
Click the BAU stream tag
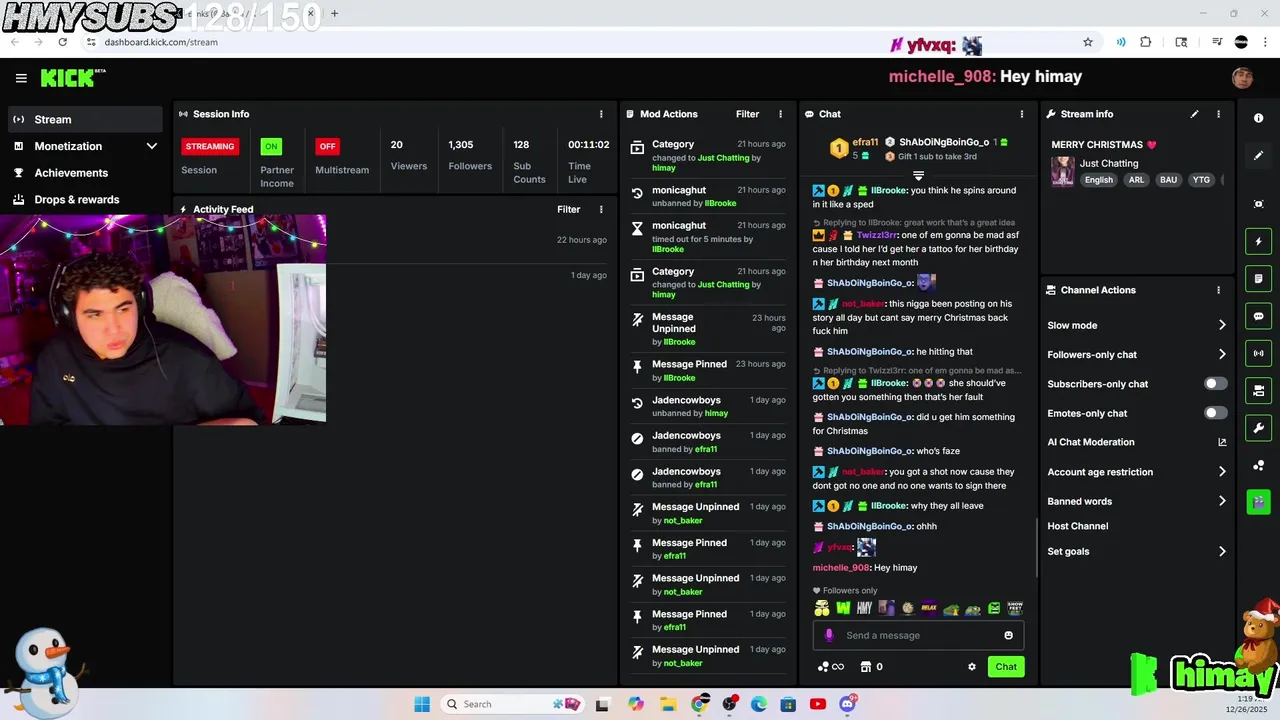(1168, 180)
